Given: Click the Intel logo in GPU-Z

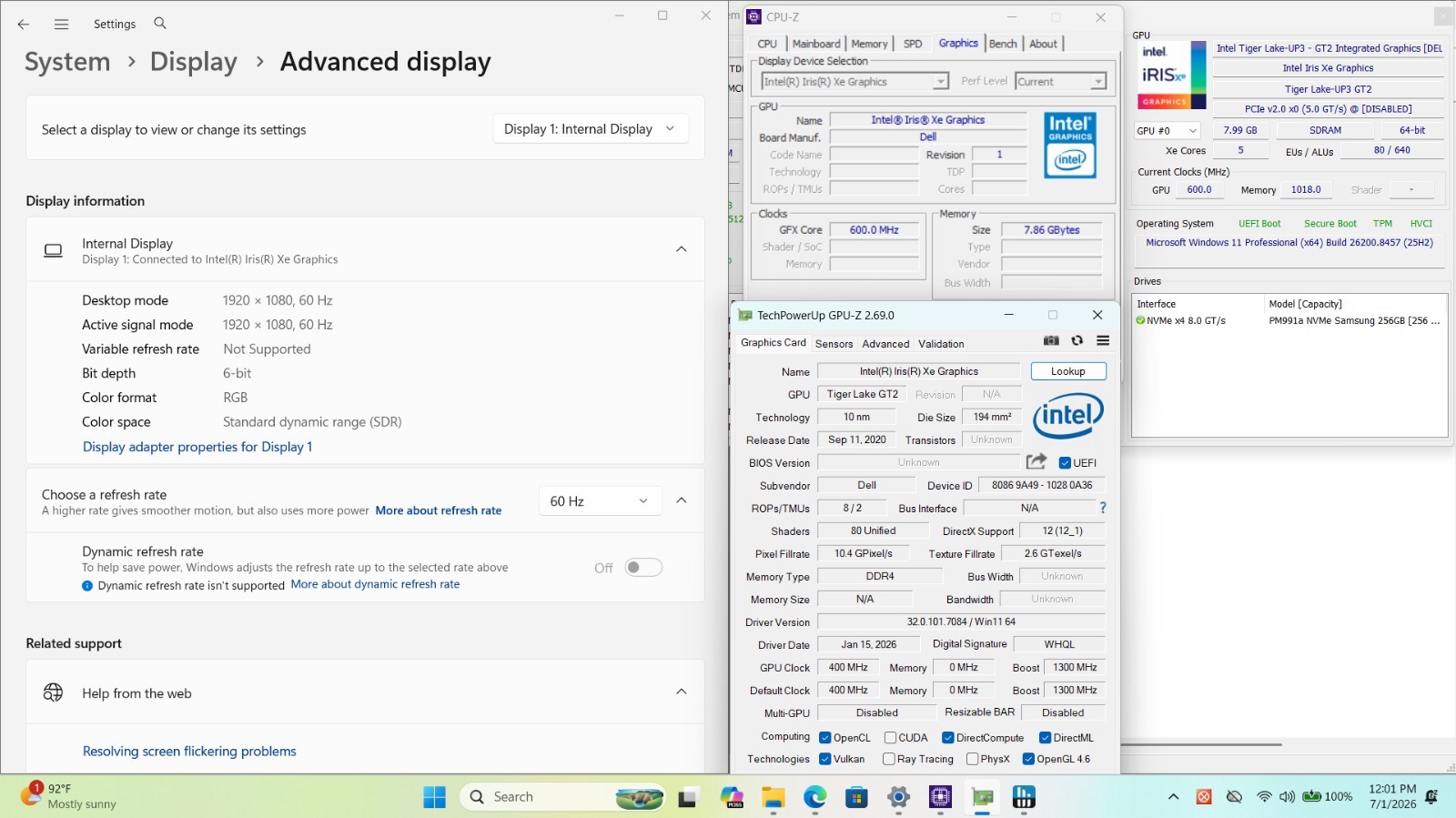Looking at the screenshot, I should click(x=1068, y=417).
